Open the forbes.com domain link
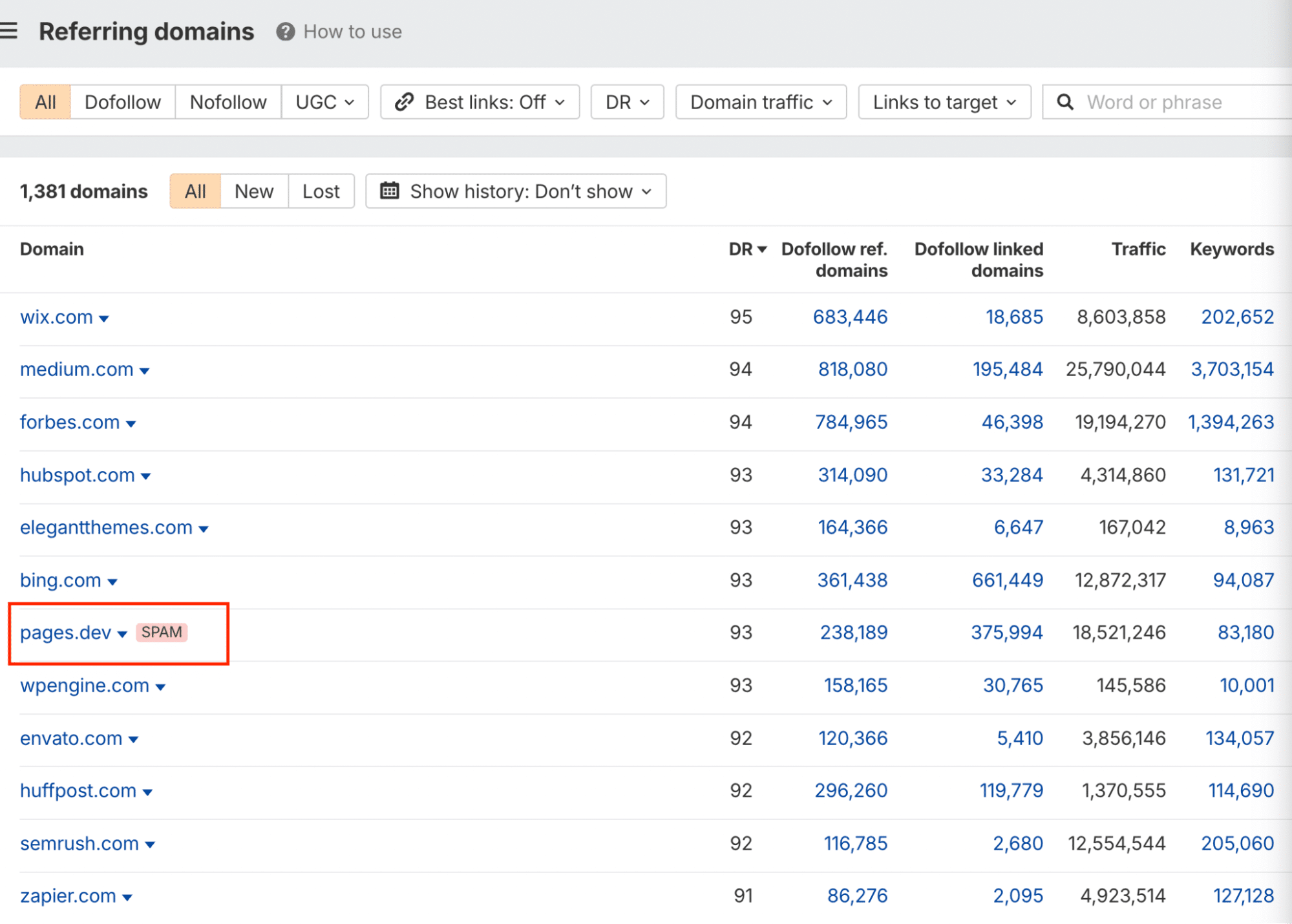 point(70,423)
